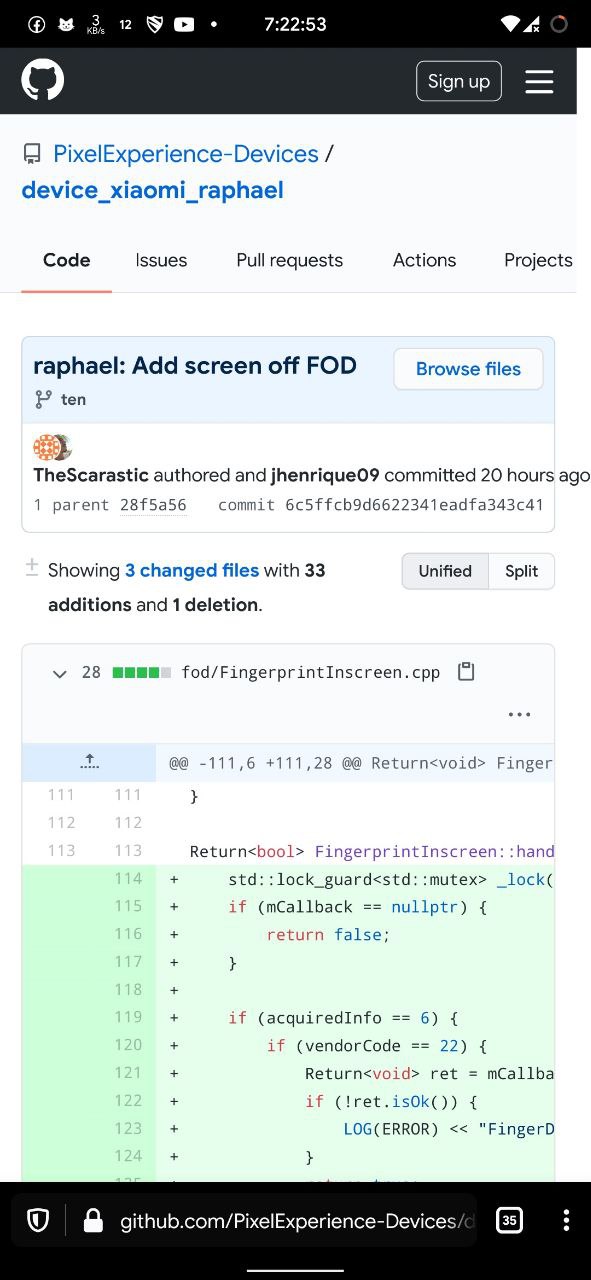Click the commit hash 6c5ffcb9d6622341eadfa343c41
The image size is (591, 1280).
(414, 505)
